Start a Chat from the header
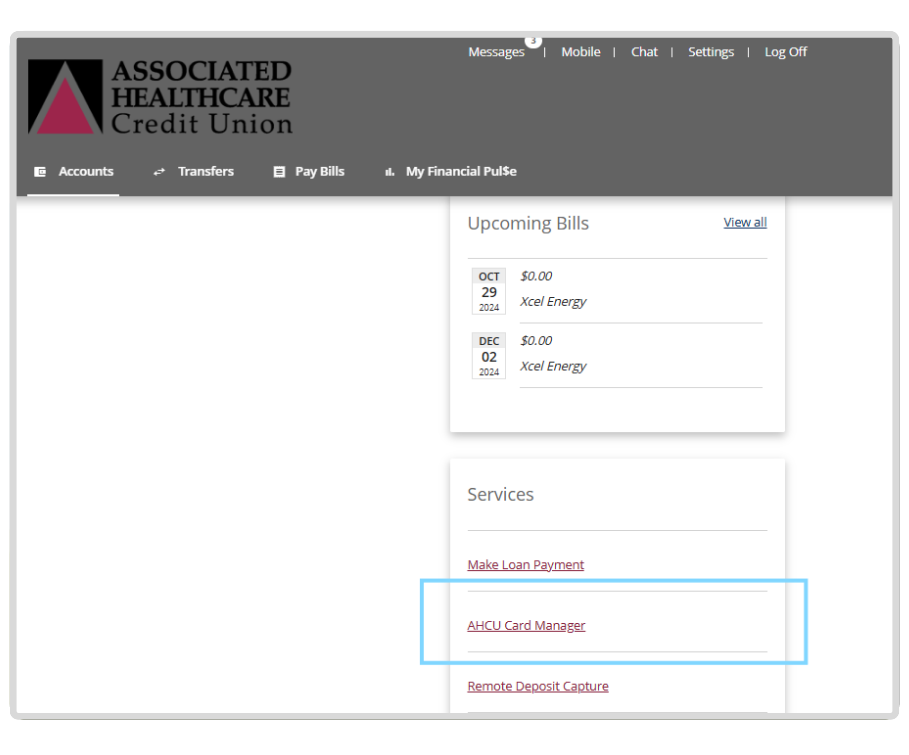Viewport: 909px width, 755px height. point(644,52)
